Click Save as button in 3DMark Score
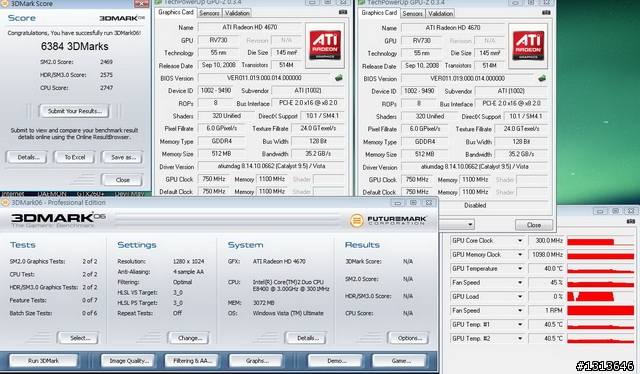 pos(123,157)
